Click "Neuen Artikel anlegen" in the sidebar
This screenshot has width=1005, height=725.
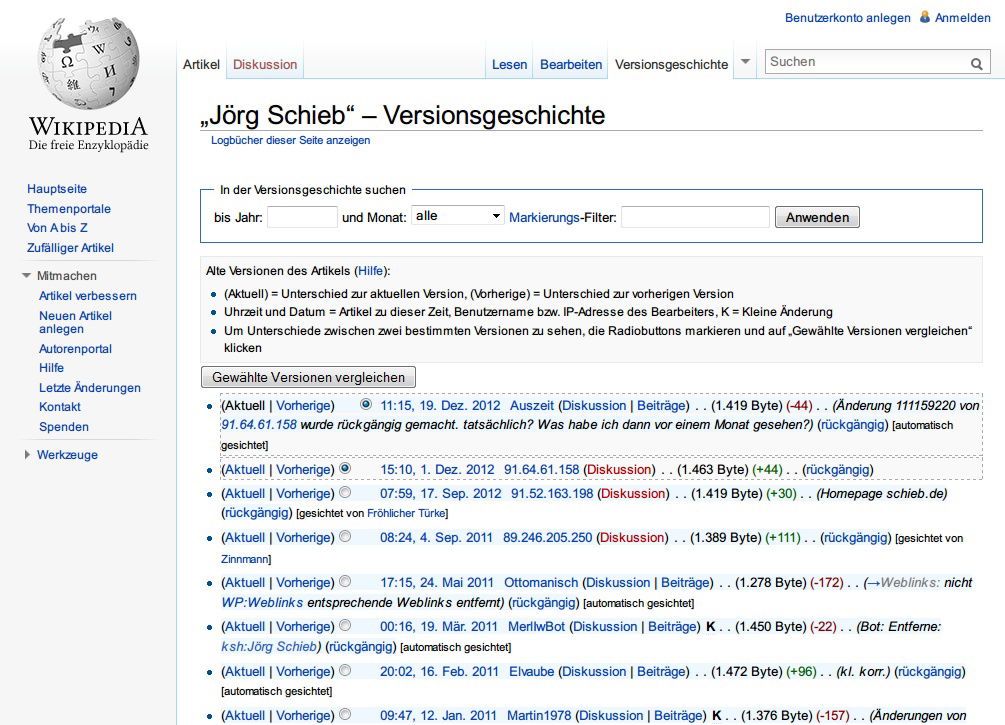(x=76, y=322)
